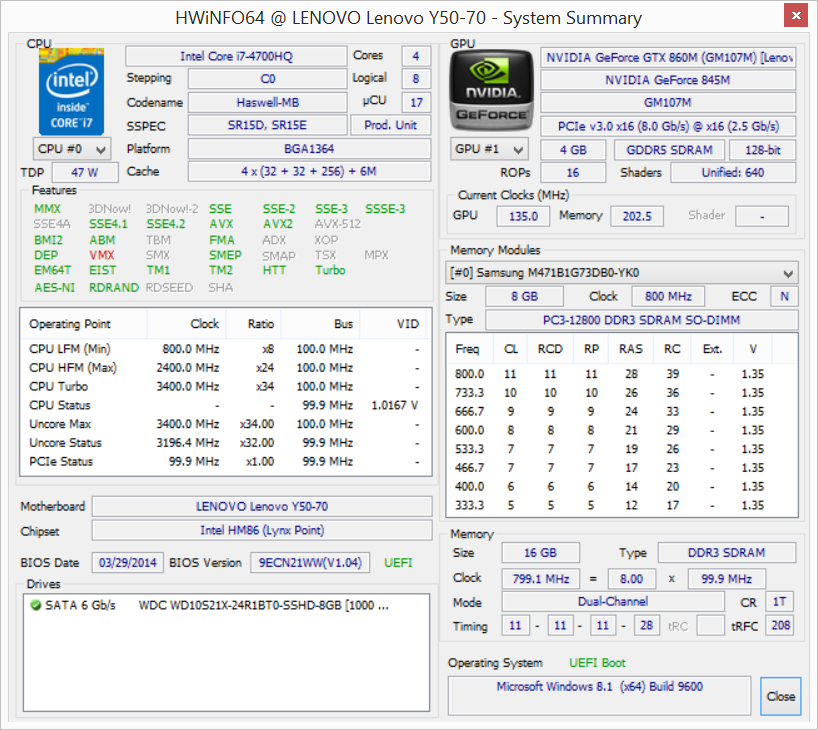Click the Memory Clock 799.1 MHz field

(540, 579)
